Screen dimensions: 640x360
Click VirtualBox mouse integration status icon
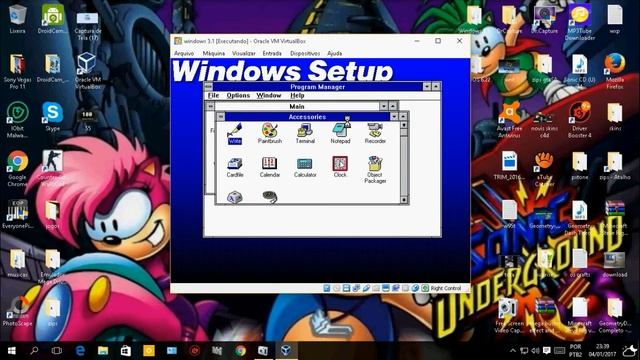415,288
